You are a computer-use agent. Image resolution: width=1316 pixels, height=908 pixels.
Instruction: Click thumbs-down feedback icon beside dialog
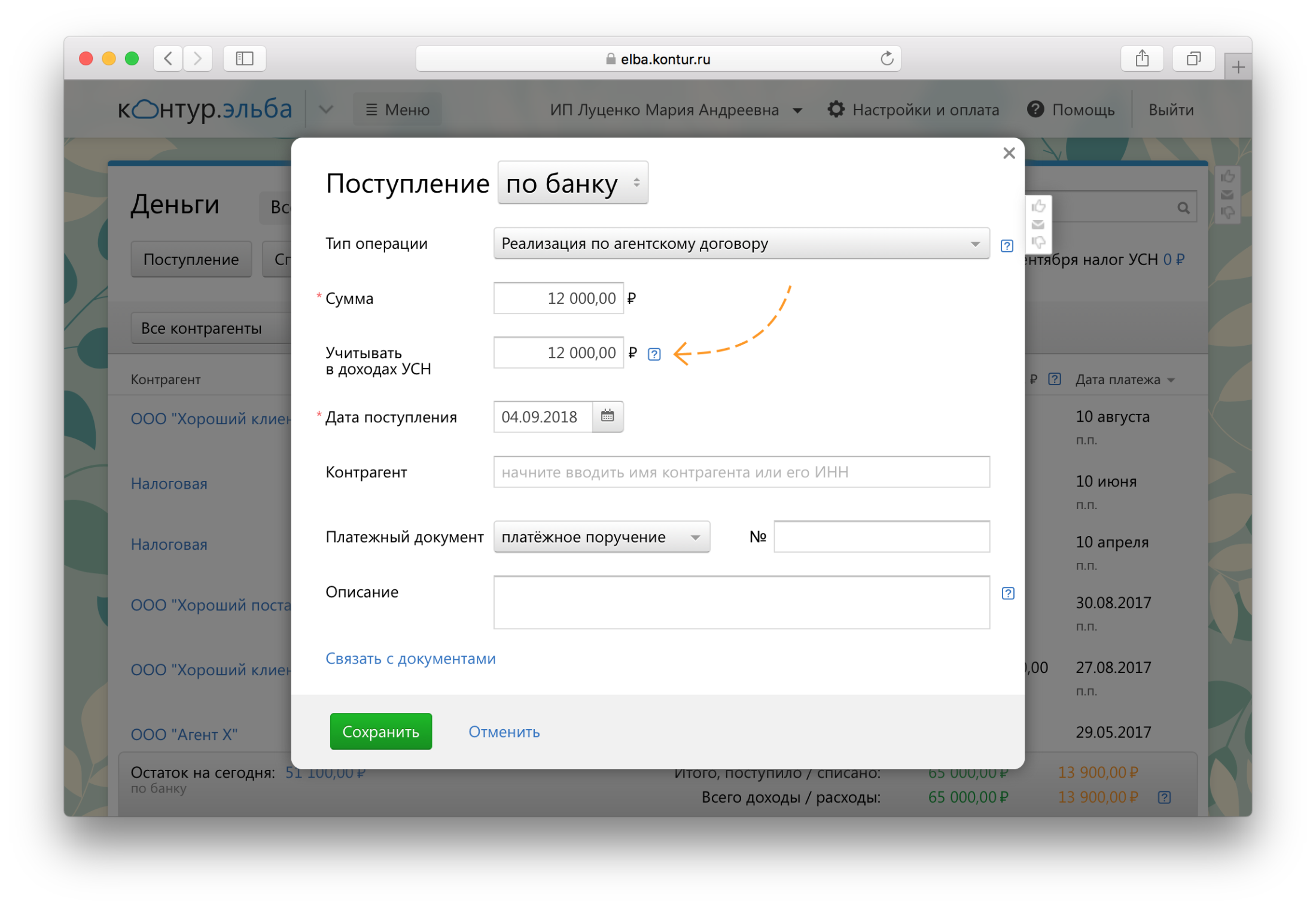coord(1038,242)
